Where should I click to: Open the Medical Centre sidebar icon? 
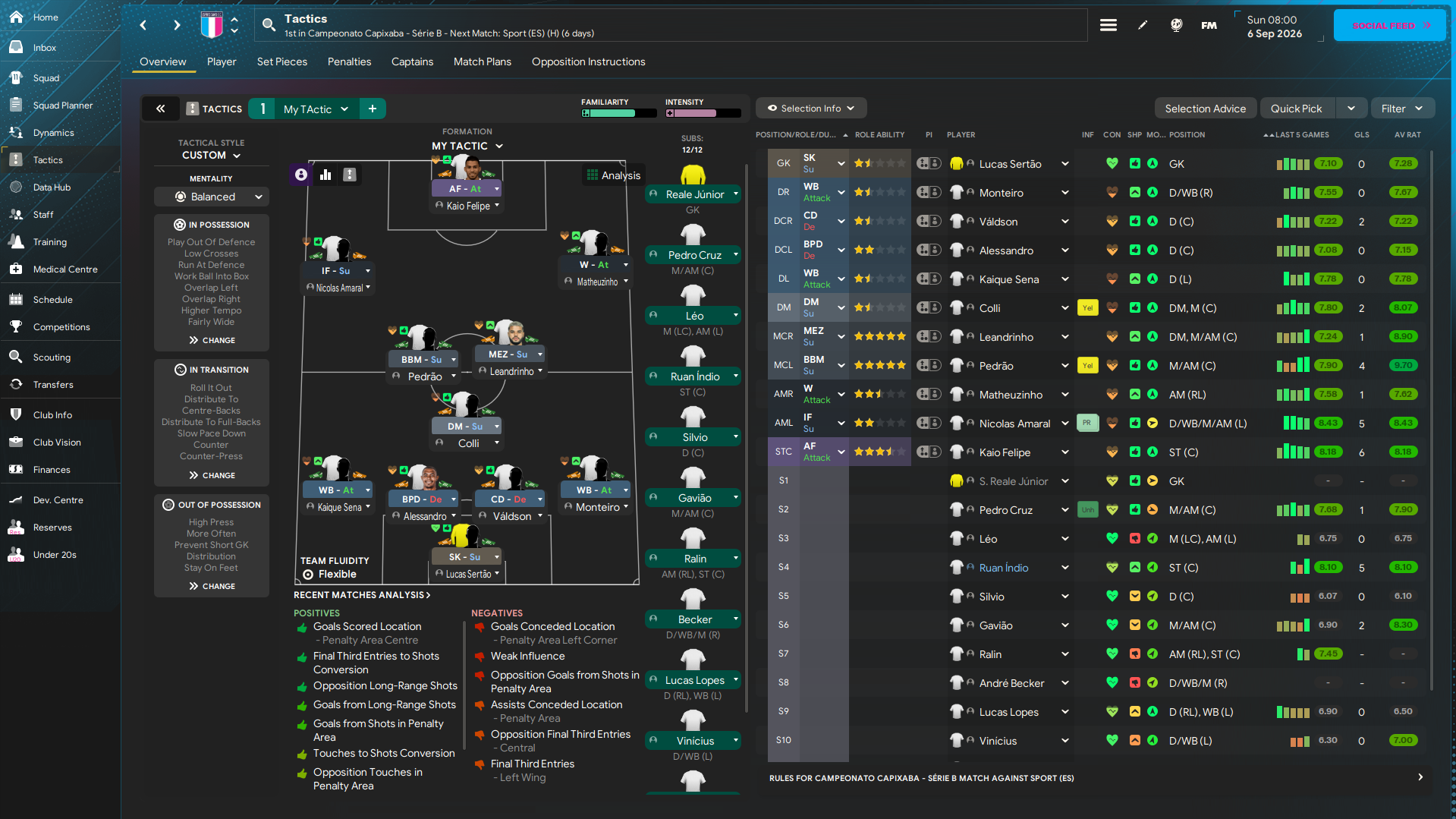(x=16, y=269)
